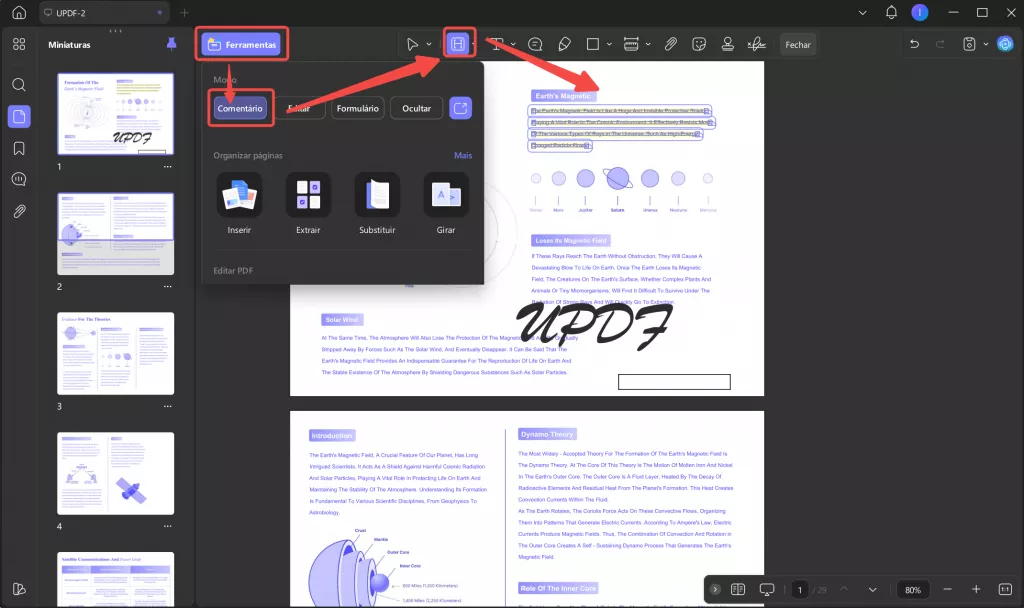Choose Extrair from Organizar páginas
Viewport: 1024px width, 608px height.
308,203
